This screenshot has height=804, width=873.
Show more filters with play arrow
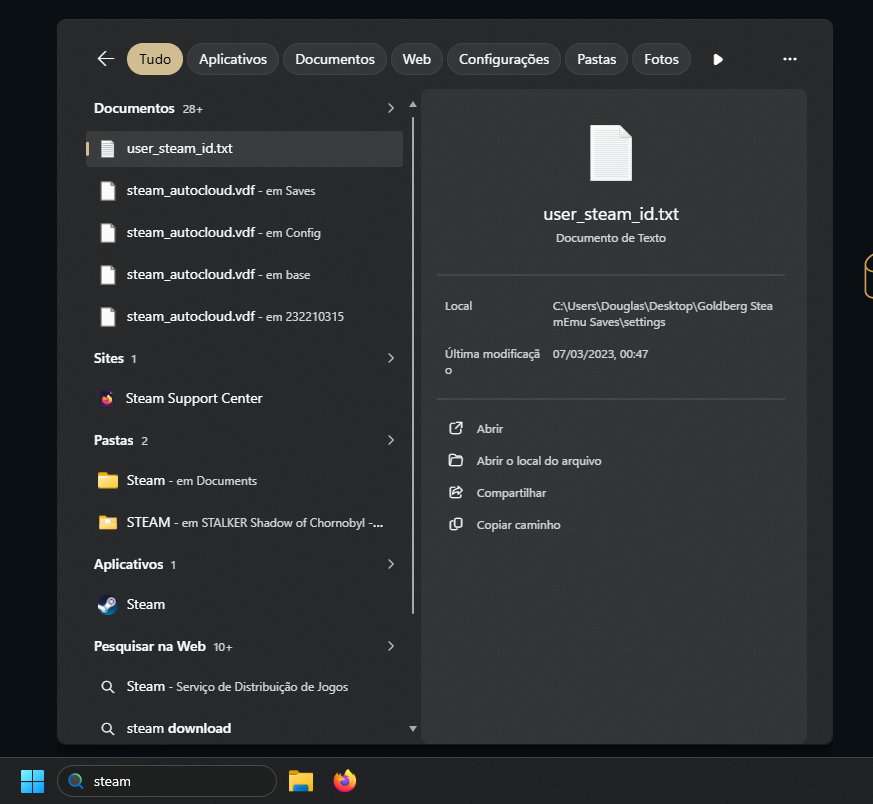coord(718,59)
